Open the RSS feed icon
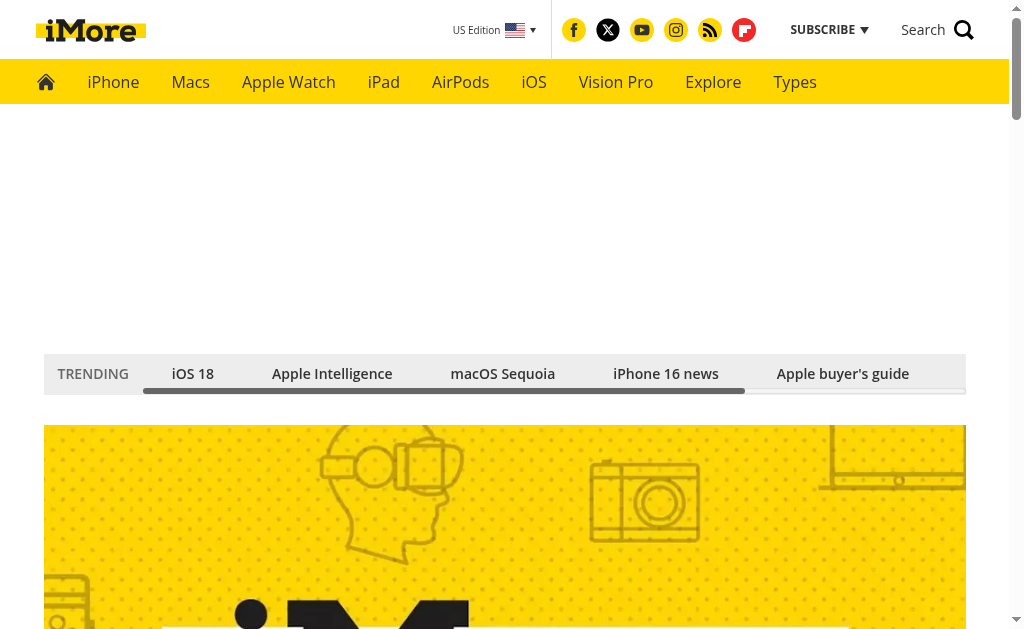1024x629 pixels. pyautogui.click(x=709, y=30)
